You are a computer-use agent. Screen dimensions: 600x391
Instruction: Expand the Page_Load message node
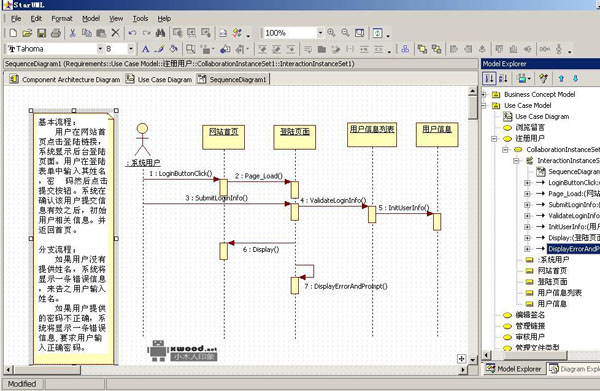point(527,194)
